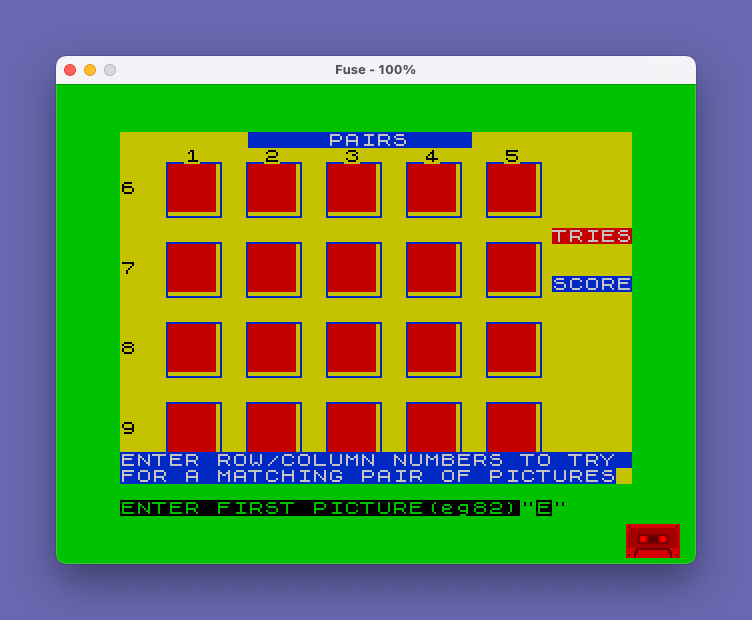This screenshot has height=620, width=752.
Task: Choose the card at row 8, column 4
Action: point(434,350)
